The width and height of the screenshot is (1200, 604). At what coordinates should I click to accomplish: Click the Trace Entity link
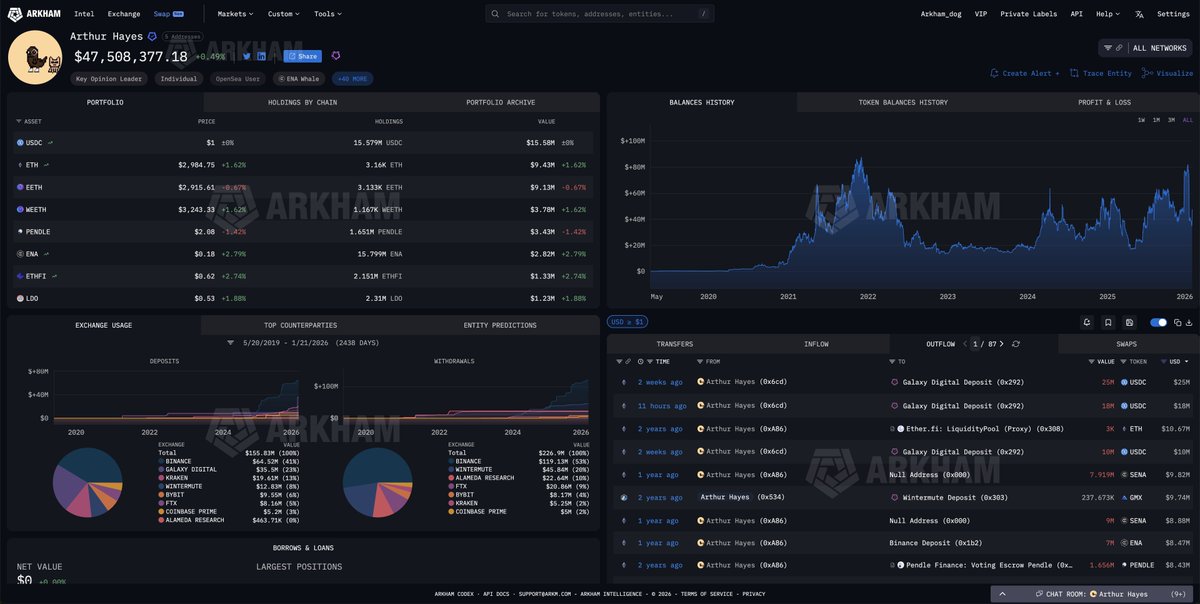[1100, 73]
